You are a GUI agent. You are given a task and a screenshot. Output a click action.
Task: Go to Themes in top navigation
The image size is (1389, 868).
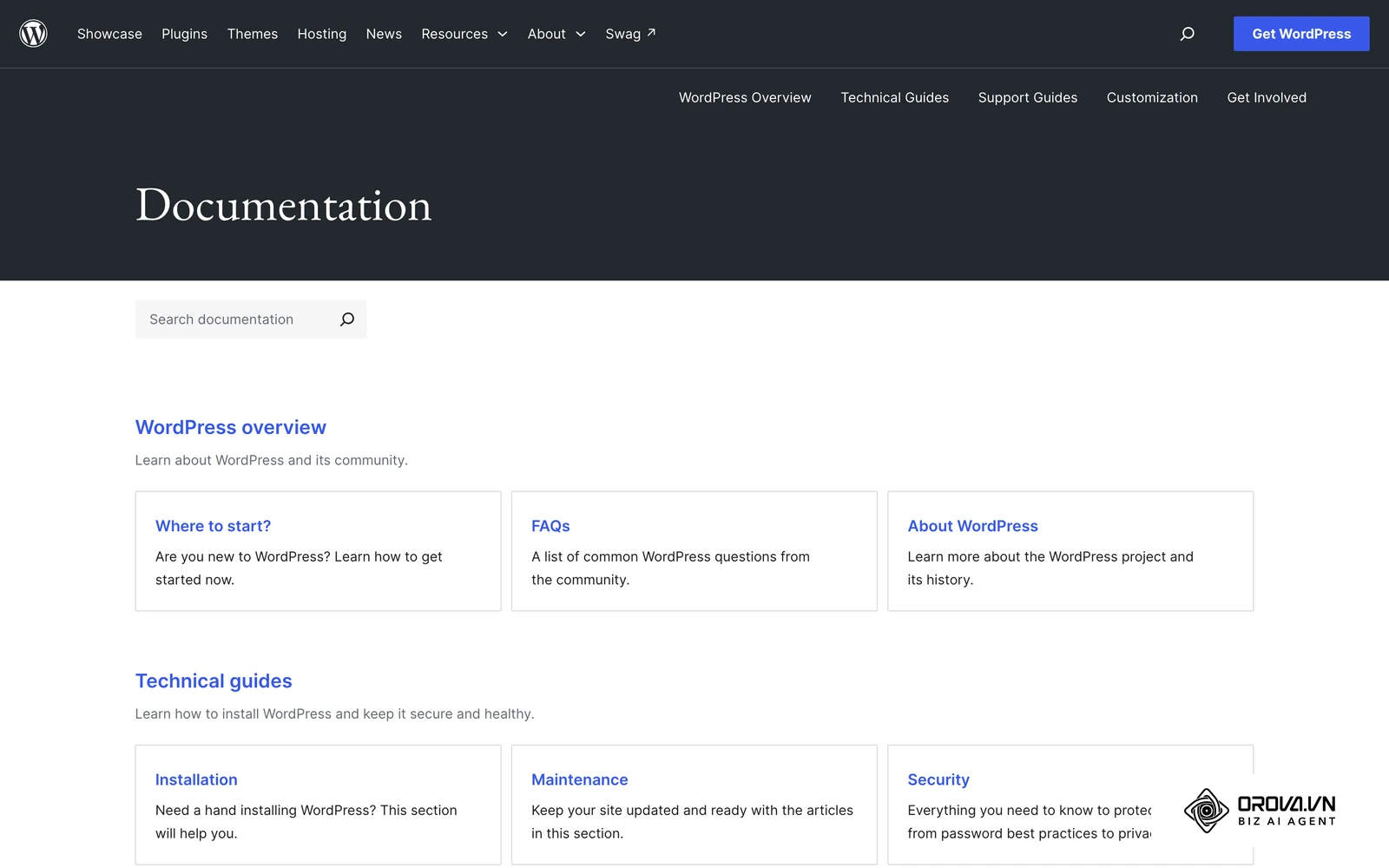253,34
